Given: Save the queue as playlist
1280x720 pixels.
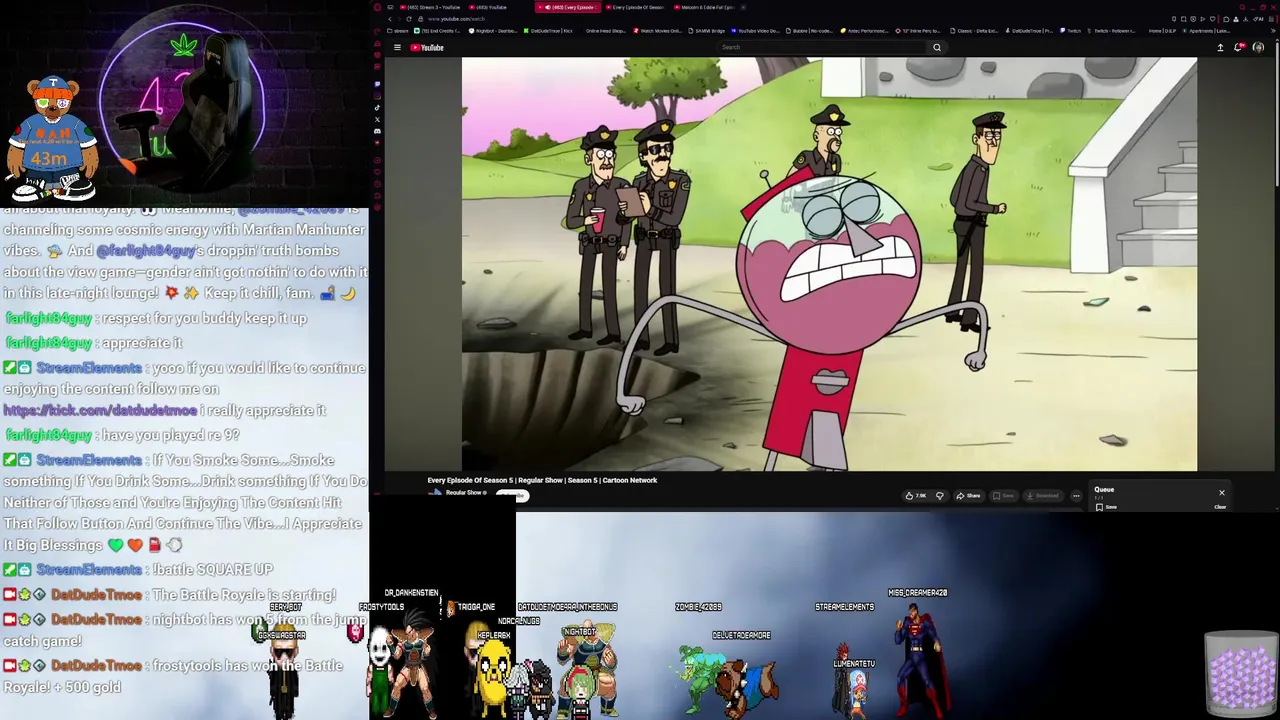Looking at the screenshot, I should pos(1106,507).
